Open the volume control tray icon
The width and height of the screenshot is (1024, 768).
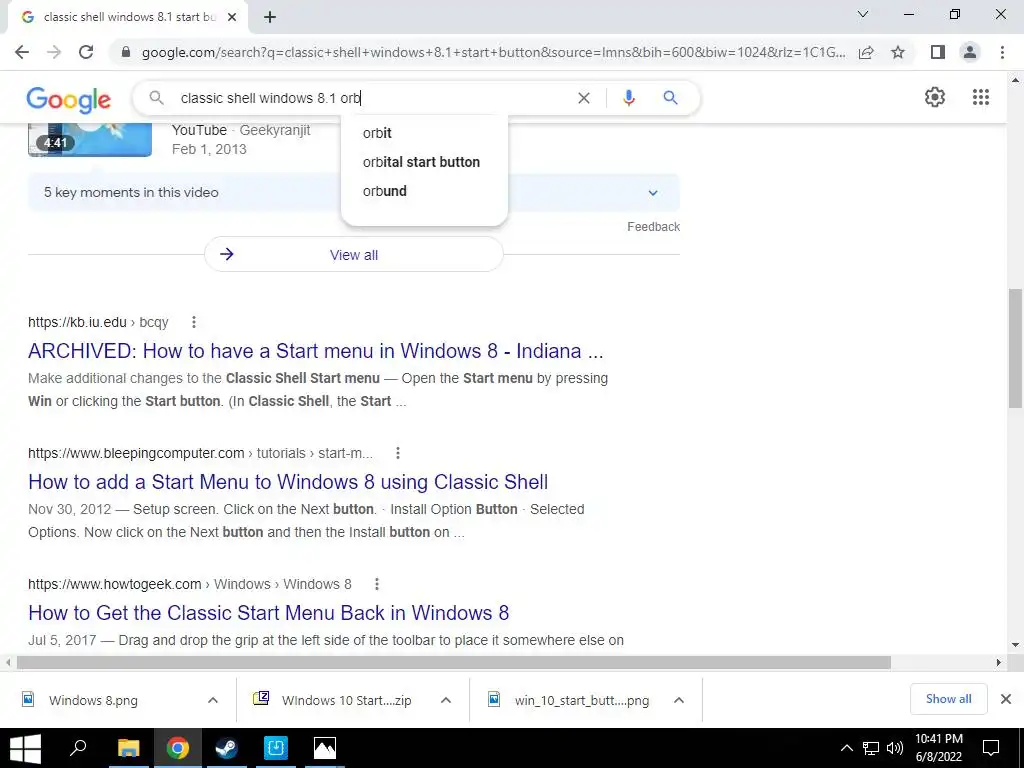895,748
